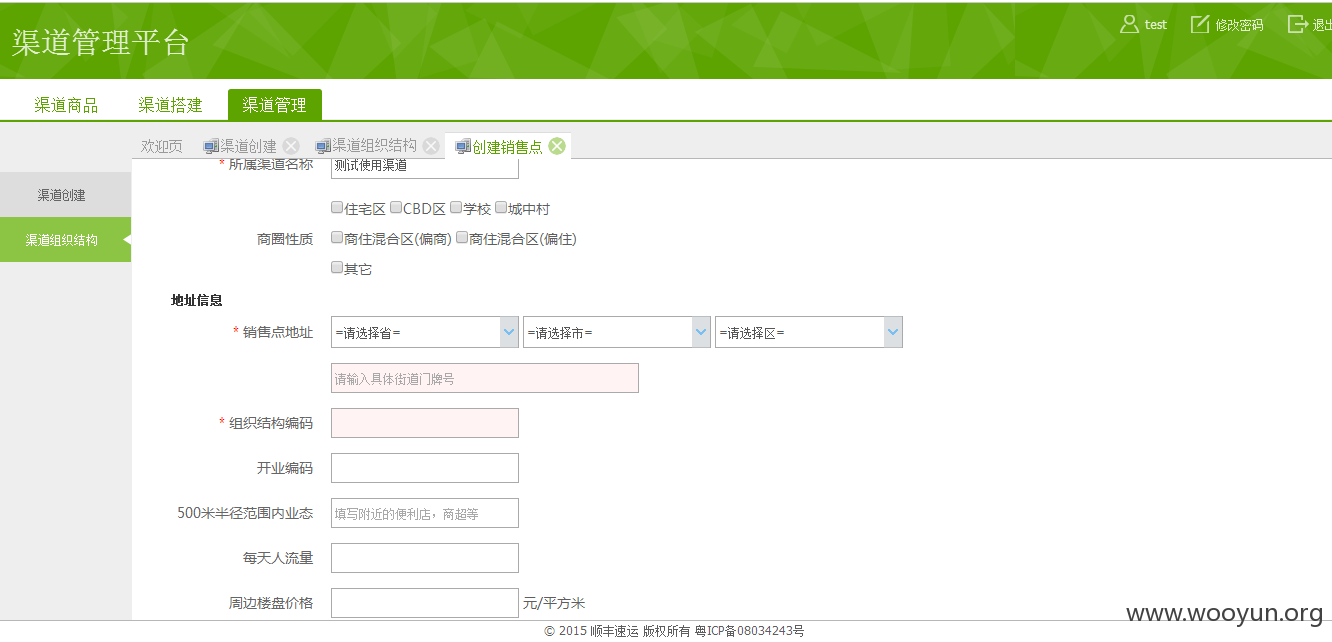Click the 渠道管理平台 header title
The height and width of the screenshot is (642, 1332).
[x=100, y=43]
